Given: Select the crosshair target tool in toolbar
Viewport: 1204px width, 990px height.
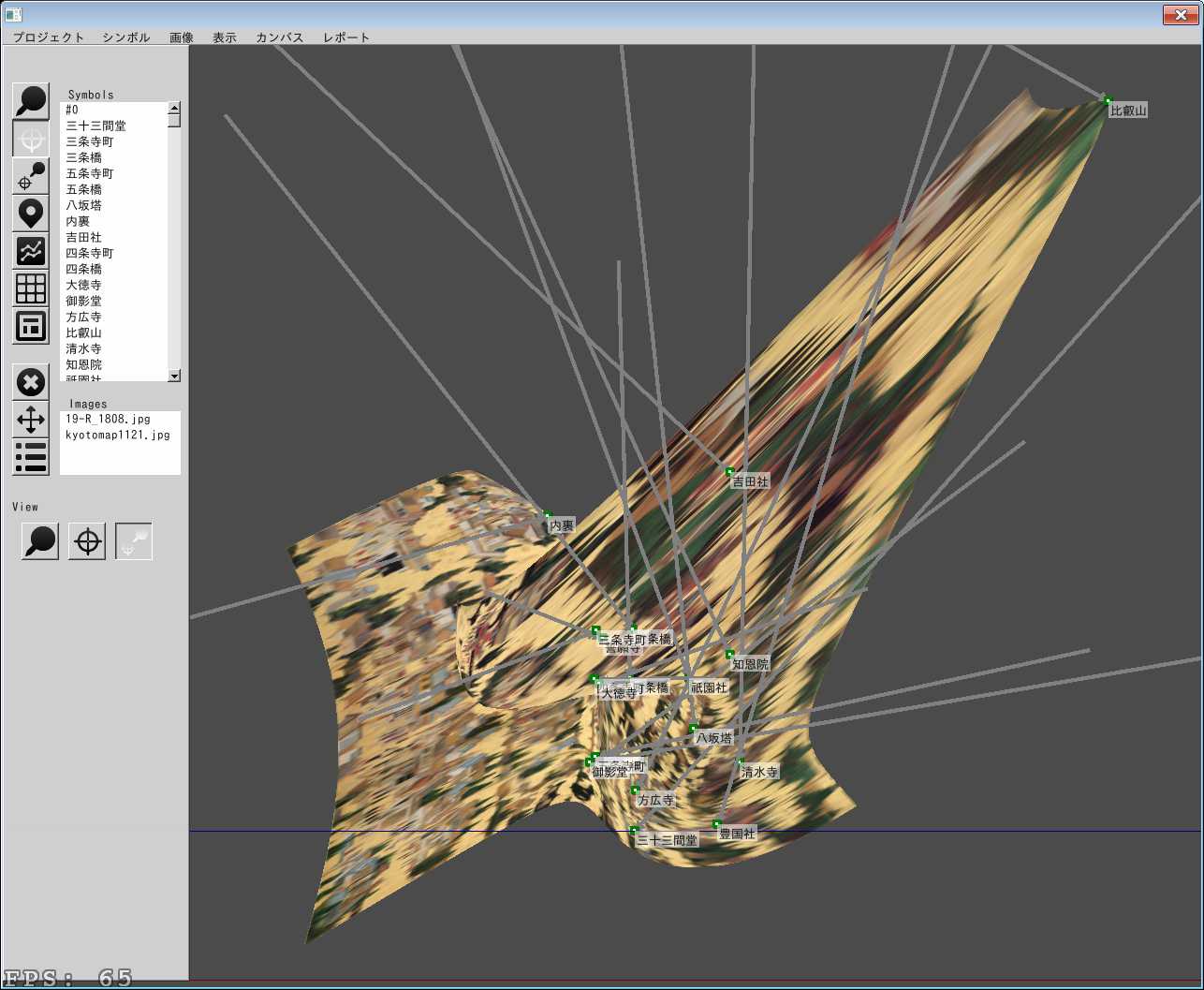Looking at the screenshot, I should tap(31, 139).
